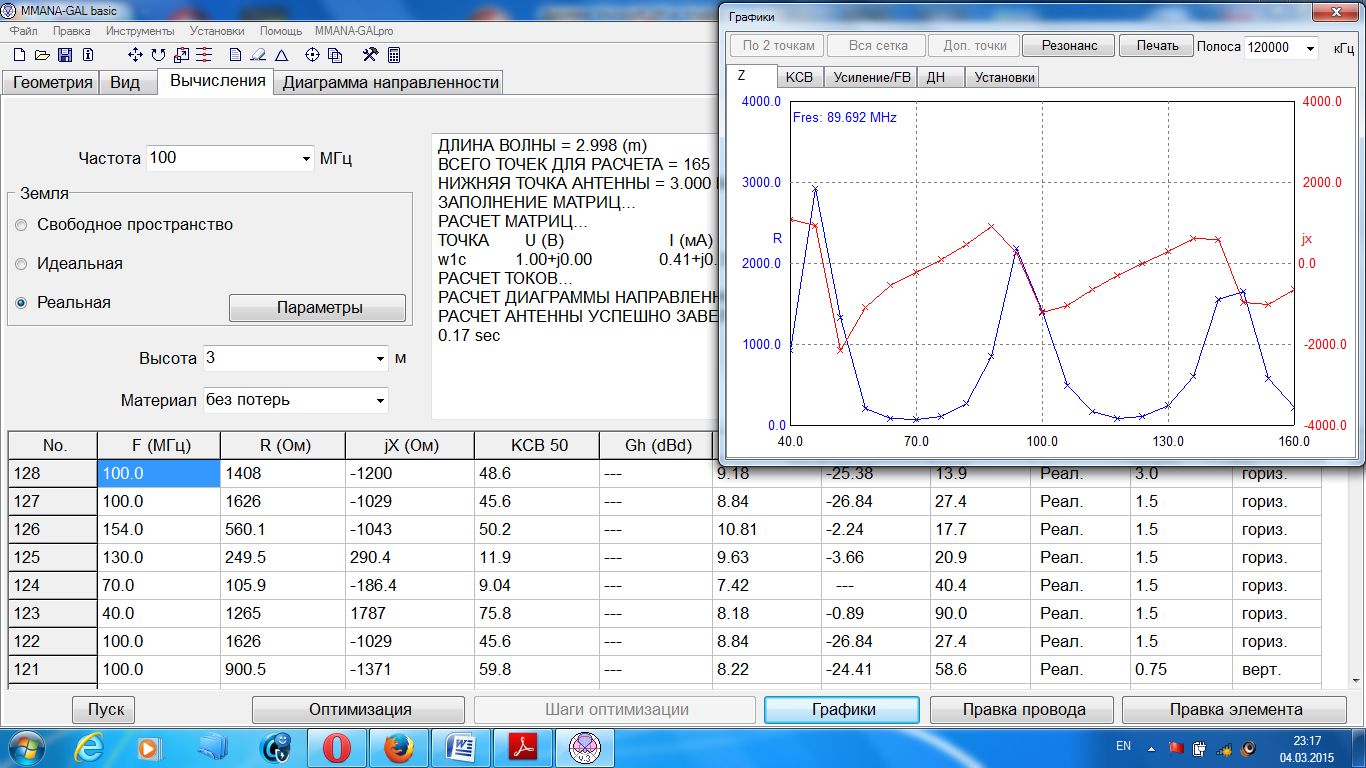
Task: Click the calculator toolbar icon
Action: point(394,55)
